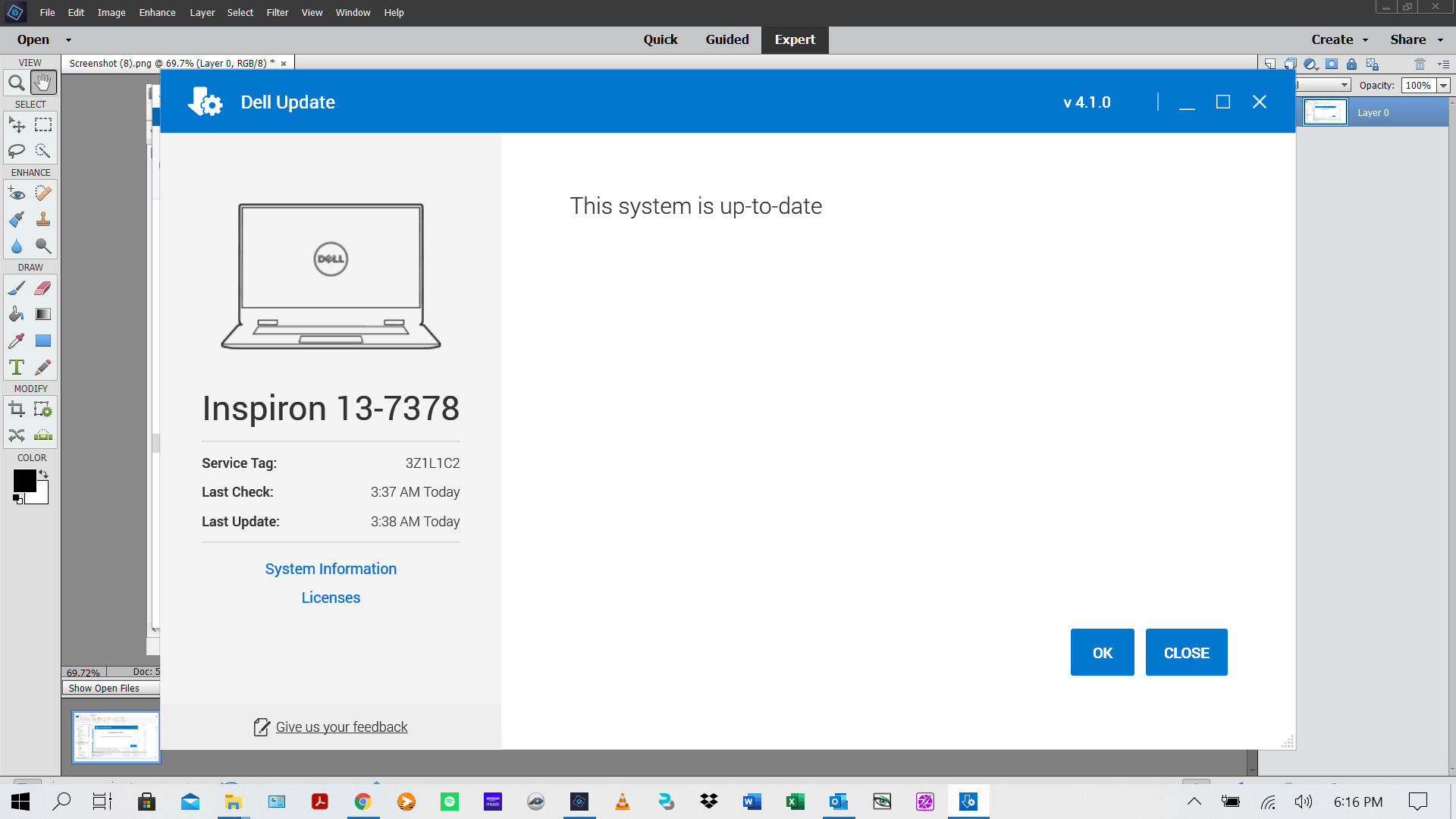Viewport: 1456px width, 819px height.
Task: Switch to the Guided tab
Action: pyautogui.click(x=726, y=39)
